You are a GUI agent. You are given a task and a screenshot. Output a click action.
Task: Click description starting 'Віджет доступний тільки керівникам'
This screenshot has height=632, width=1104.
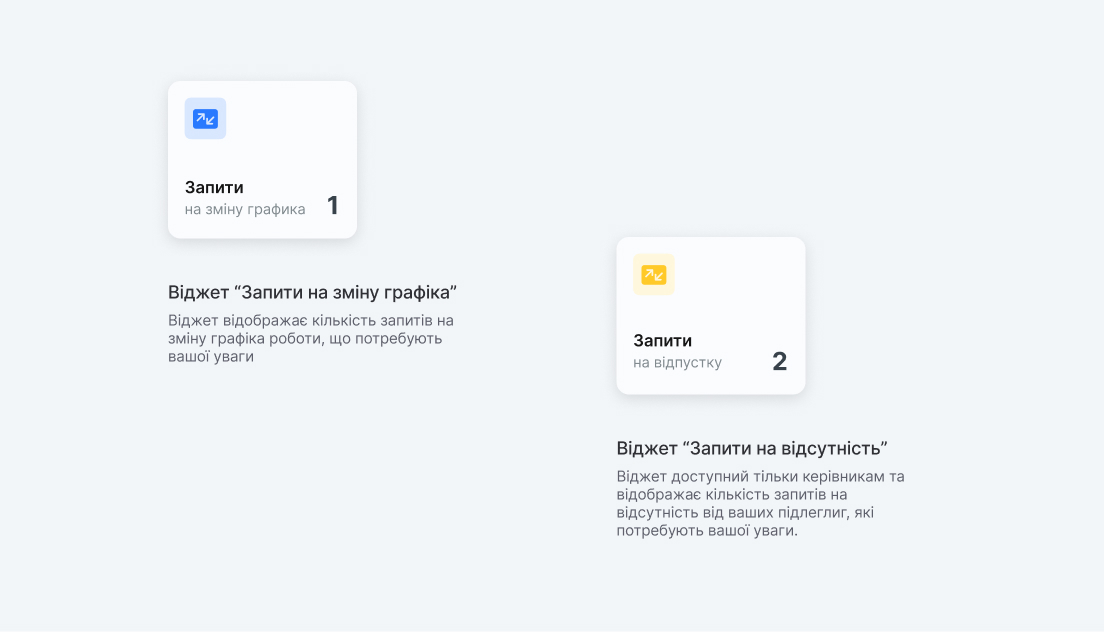point(760,503)
